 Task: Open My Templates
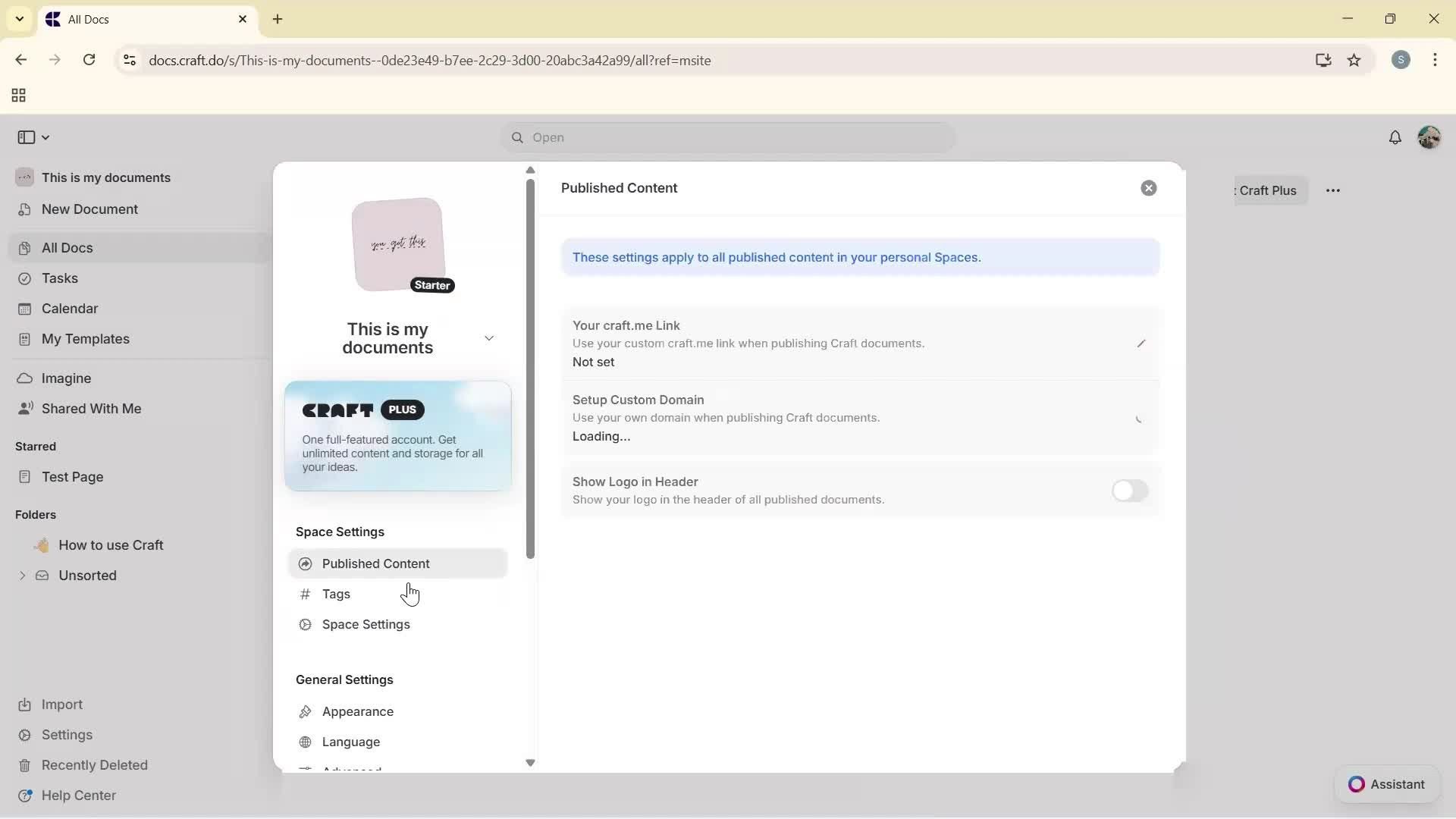85,339
